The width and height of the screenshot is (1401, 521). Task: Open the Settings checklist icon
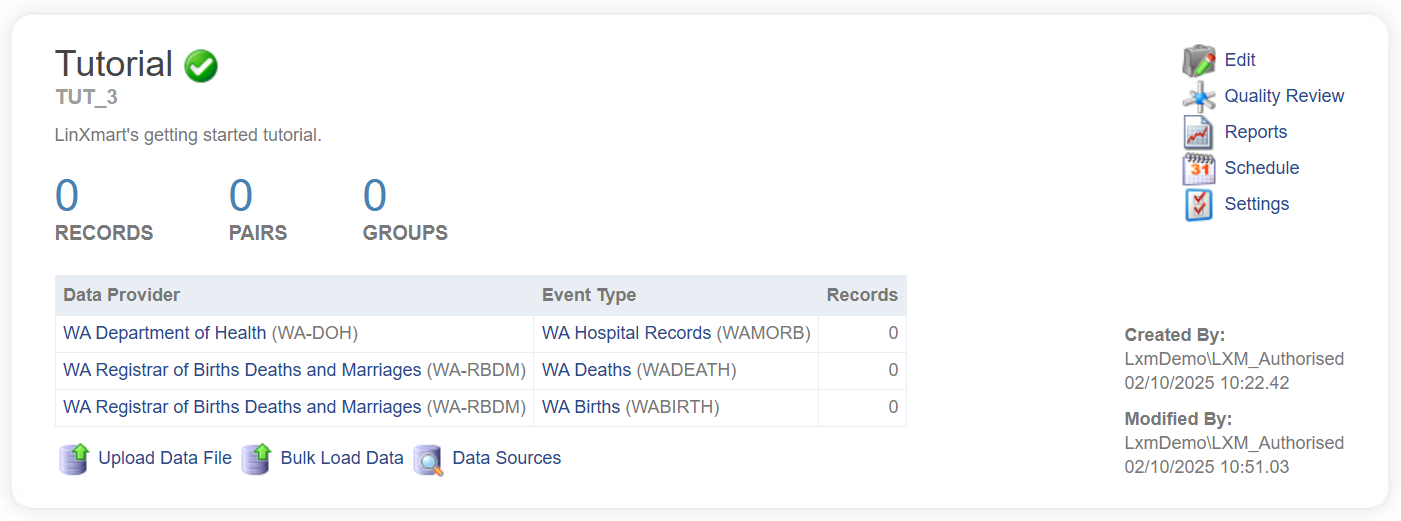(x=1198, y=205)
